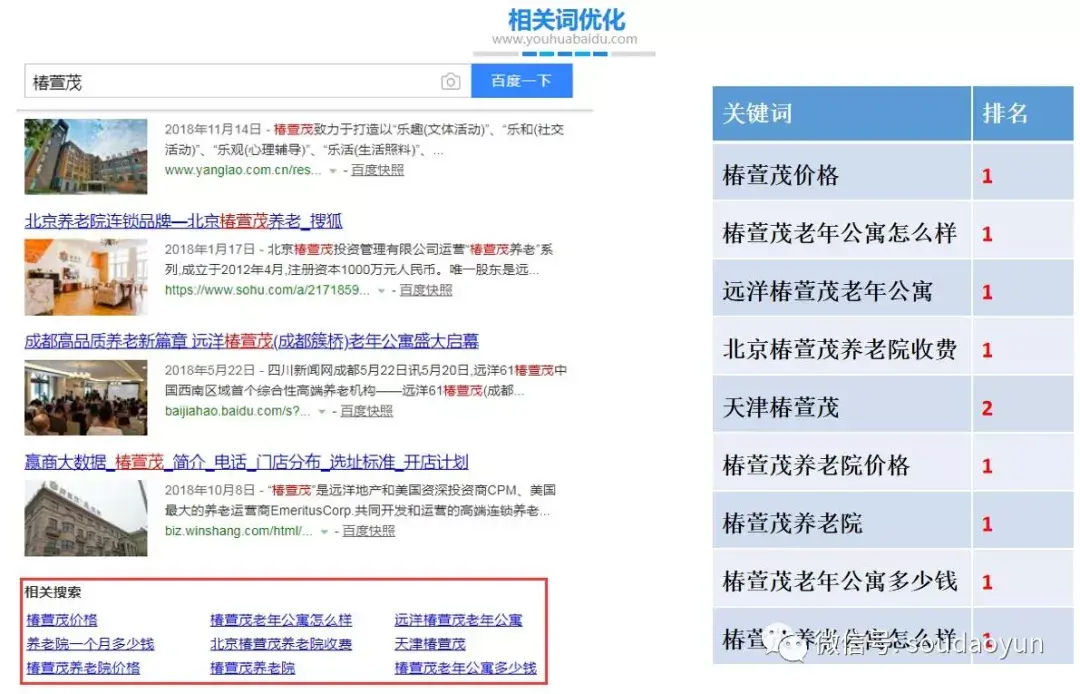Click the baijiahao.baidu.com/s?... URL
This screenshot has width=1080, height=694.
click(x=238, y=411)
